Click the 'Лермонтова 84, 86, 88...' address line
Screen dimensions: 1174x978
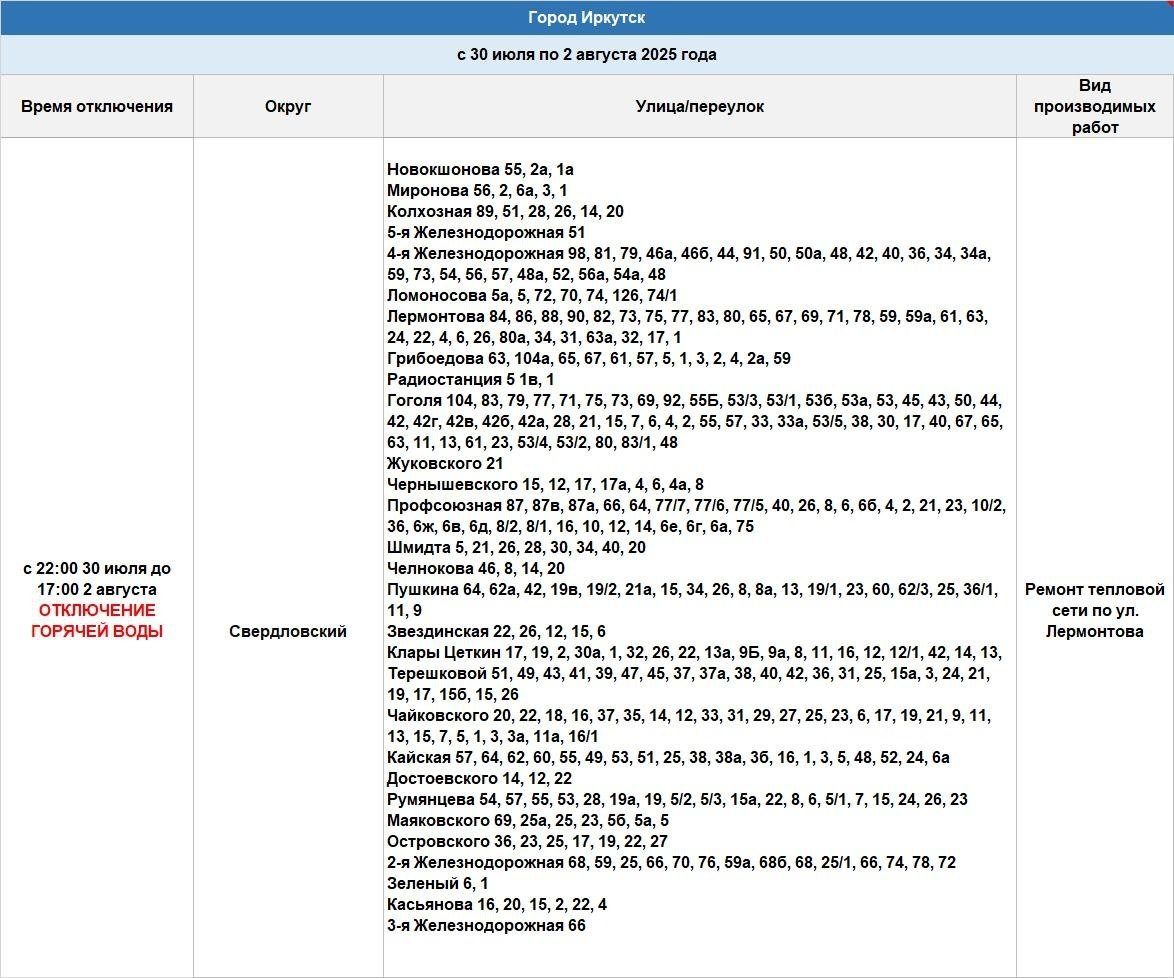coord(687,326)
